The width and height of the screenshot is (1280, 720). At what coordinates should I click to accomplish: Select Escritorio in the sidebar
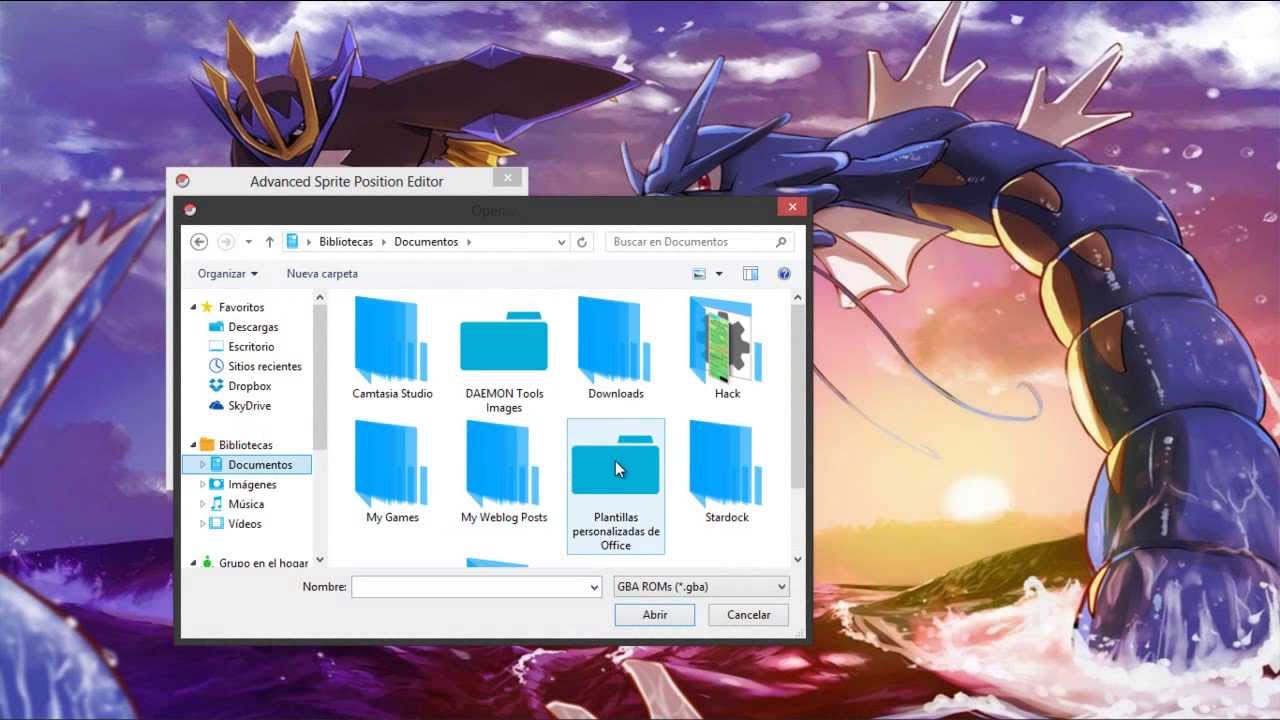click(x=250, y=347)
